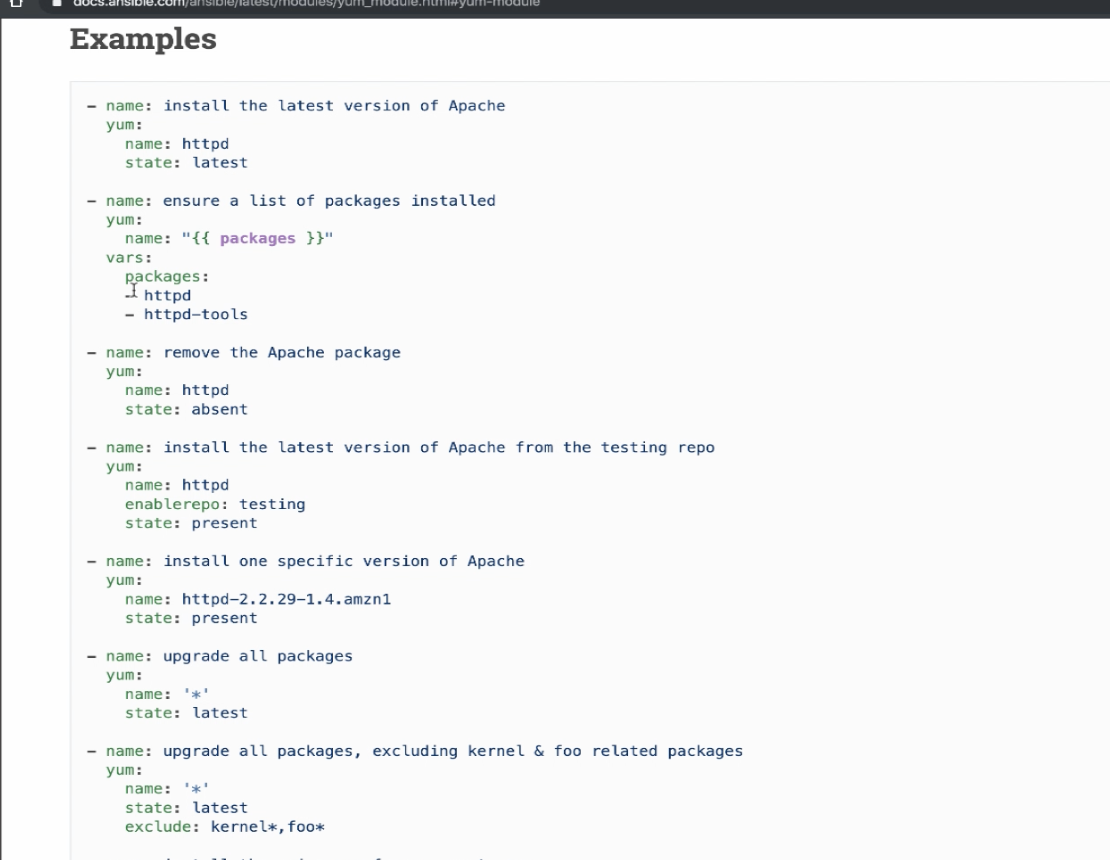Click the "{{ packages }}" template variable

coord(258,239)
